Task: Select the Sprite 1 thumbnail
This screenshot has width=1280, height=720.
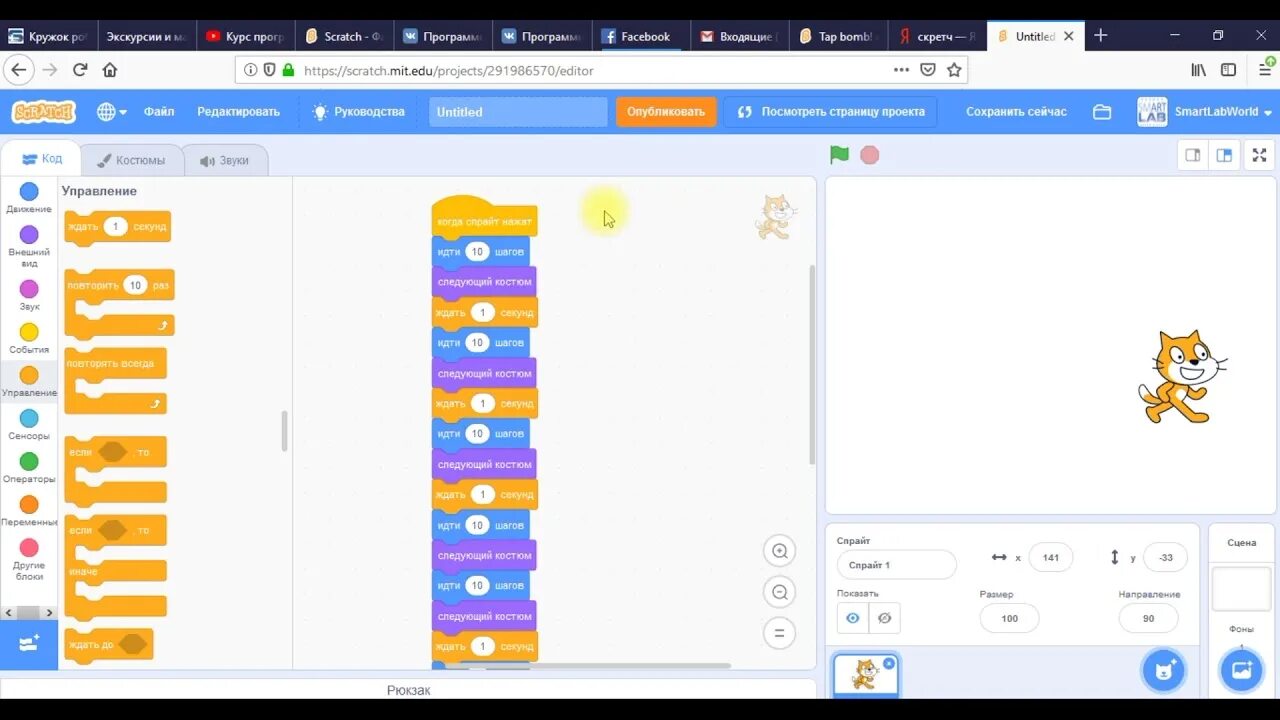Action: tap(865, 675)
